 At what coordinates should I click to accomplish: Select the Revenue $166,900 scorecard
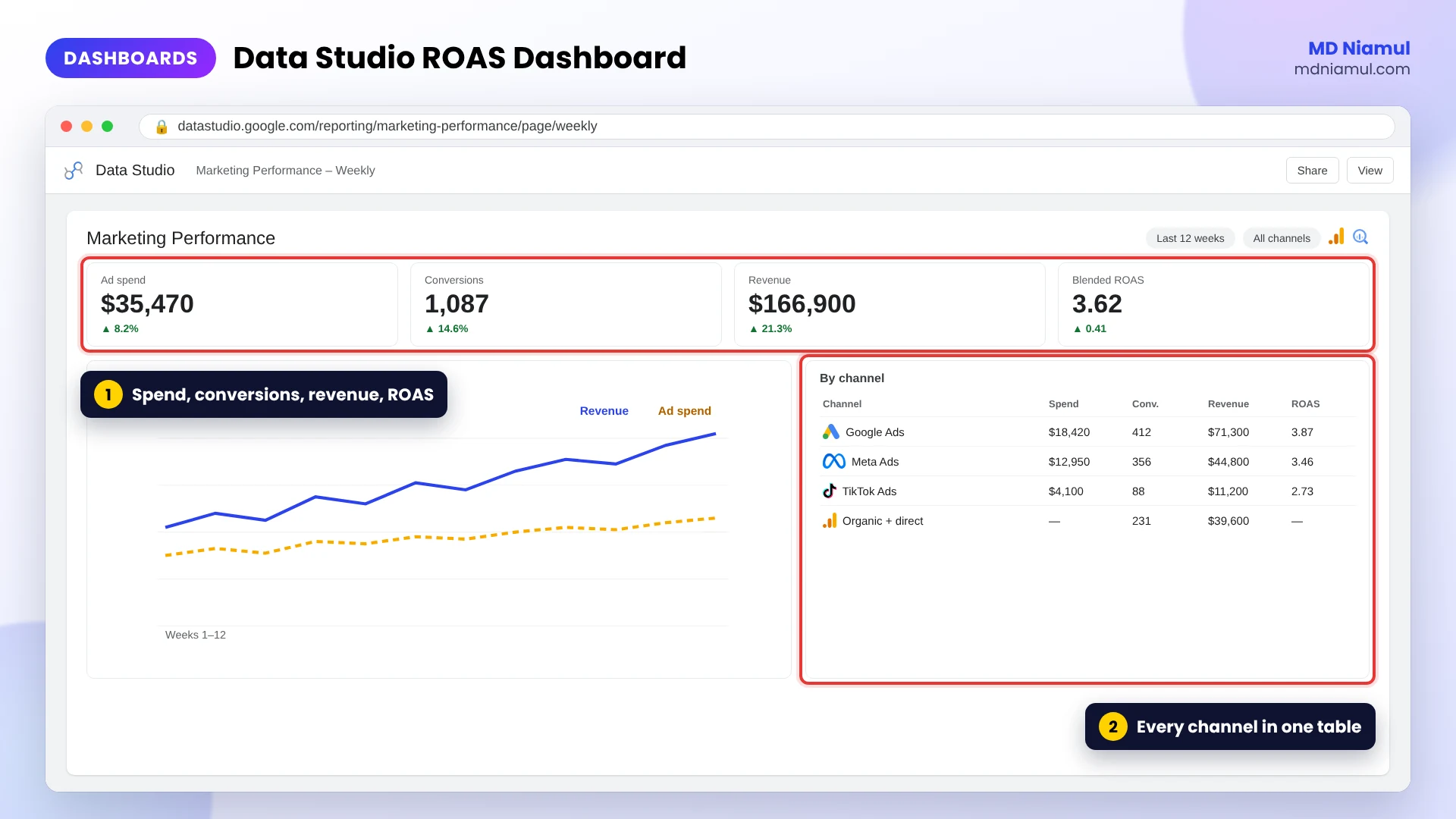point(890,305)
